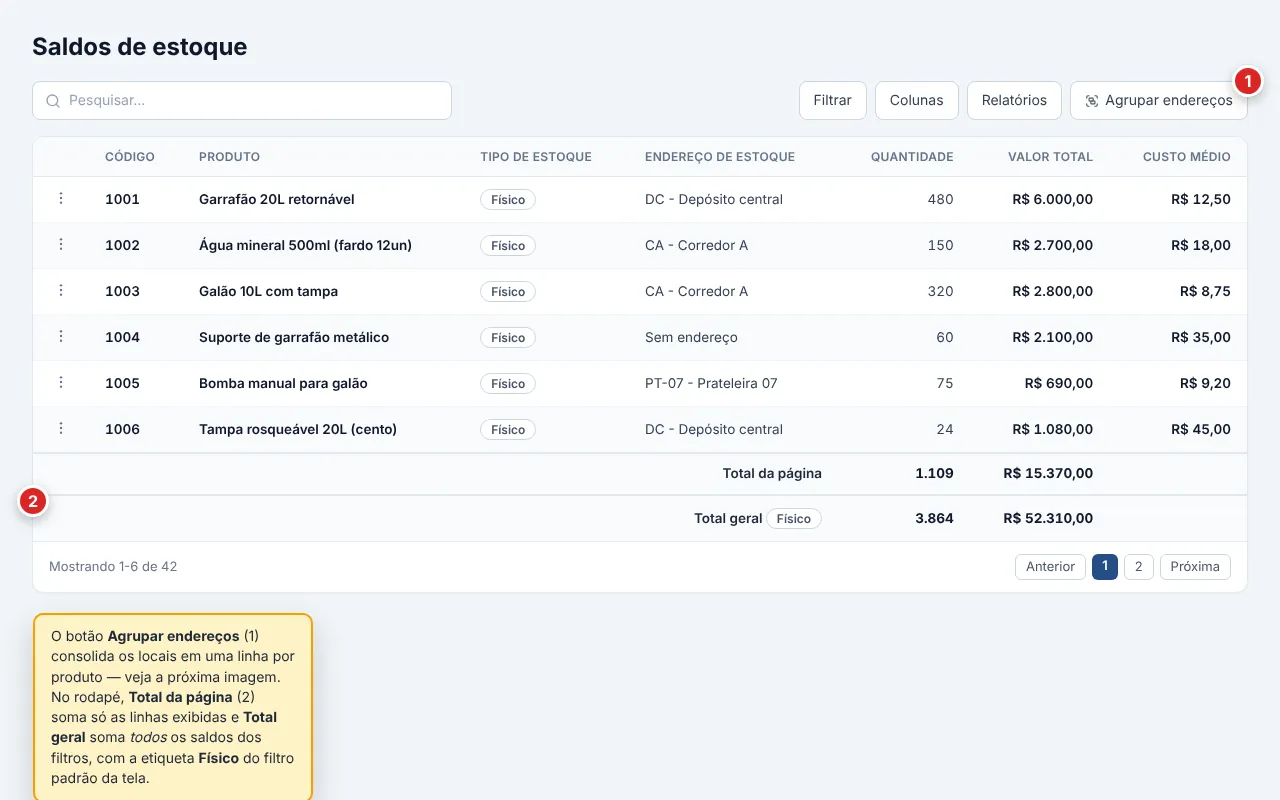Image resolution: width=1280 pixels, height=800 pixels.
Task: Sort by TIPO DE ESTOQUE header
Action: click(536, 157)
